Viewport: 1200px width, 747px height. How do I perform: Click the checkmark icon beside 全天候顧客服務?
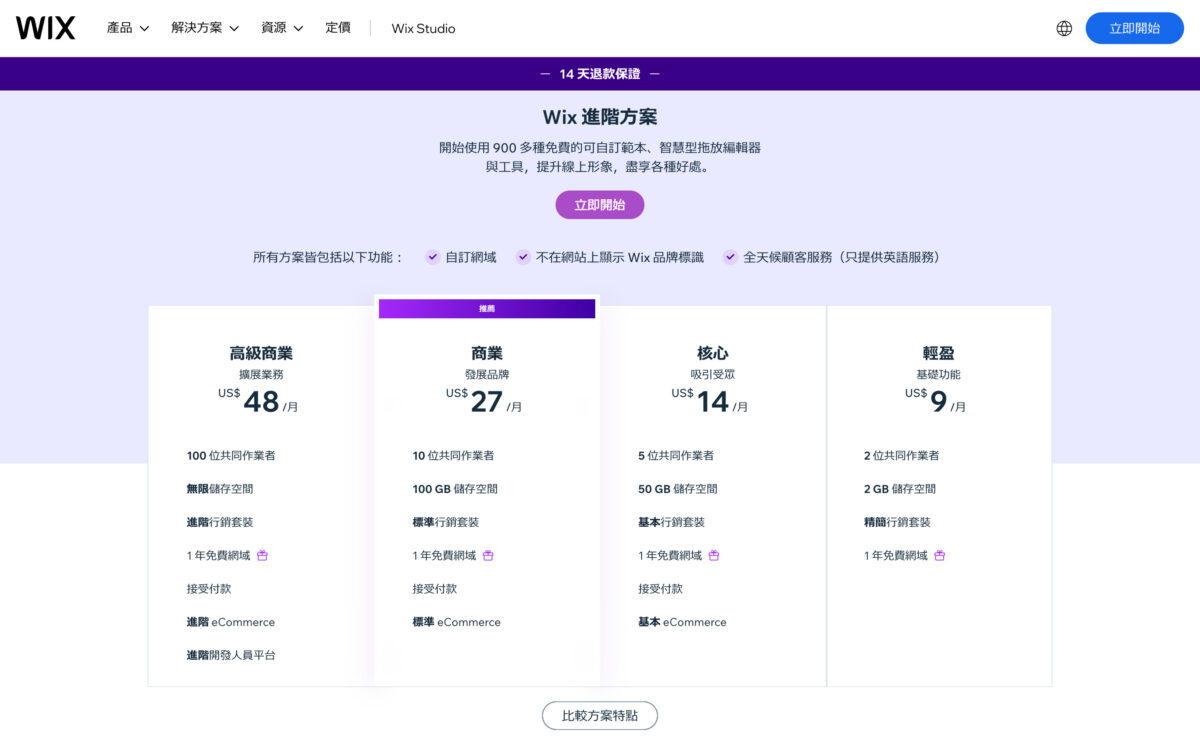pyautogui.click(x=731, y=257)
